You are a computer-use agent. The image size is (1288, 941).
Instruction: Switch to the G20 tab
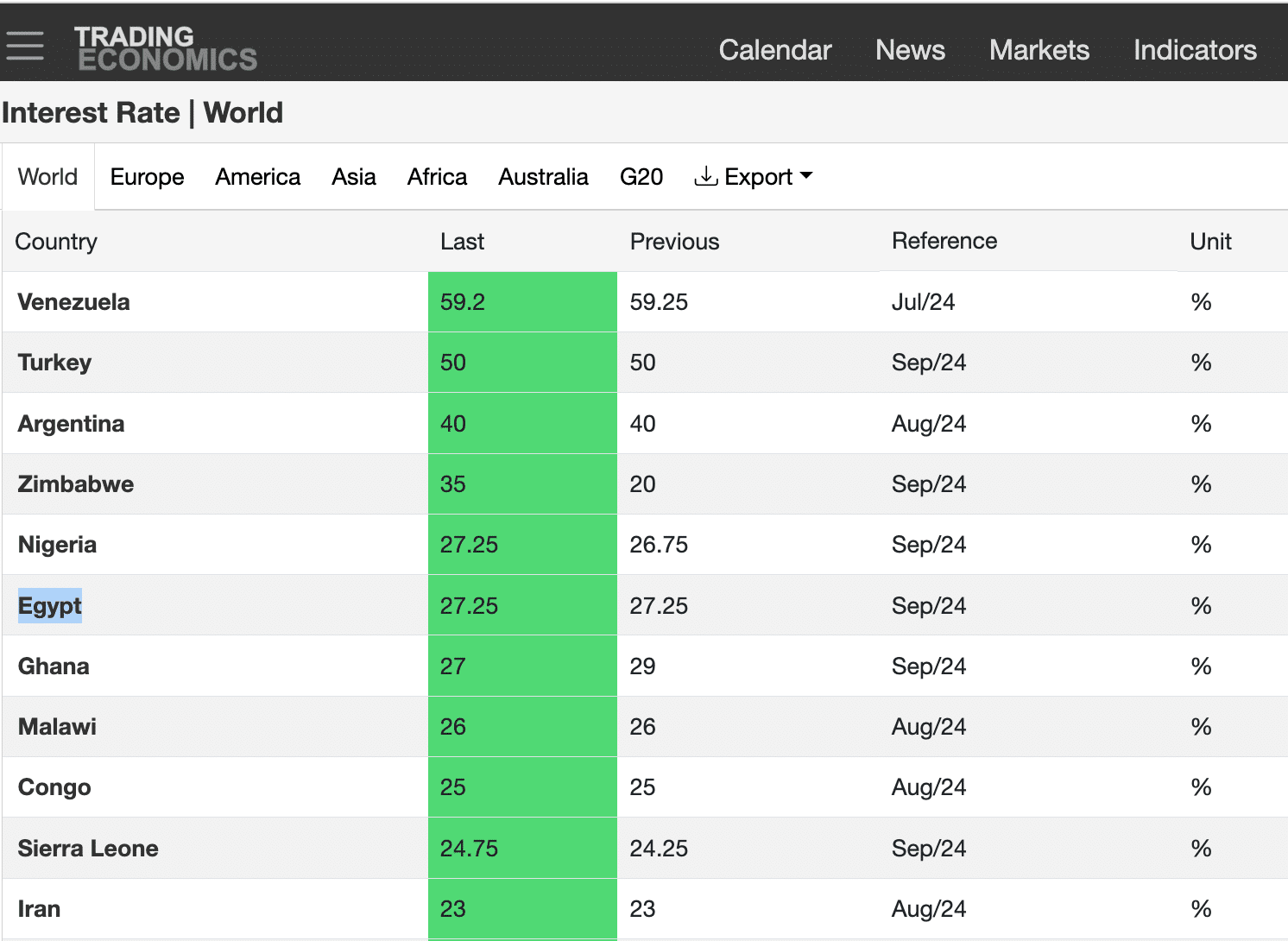[x=641, y=177]
